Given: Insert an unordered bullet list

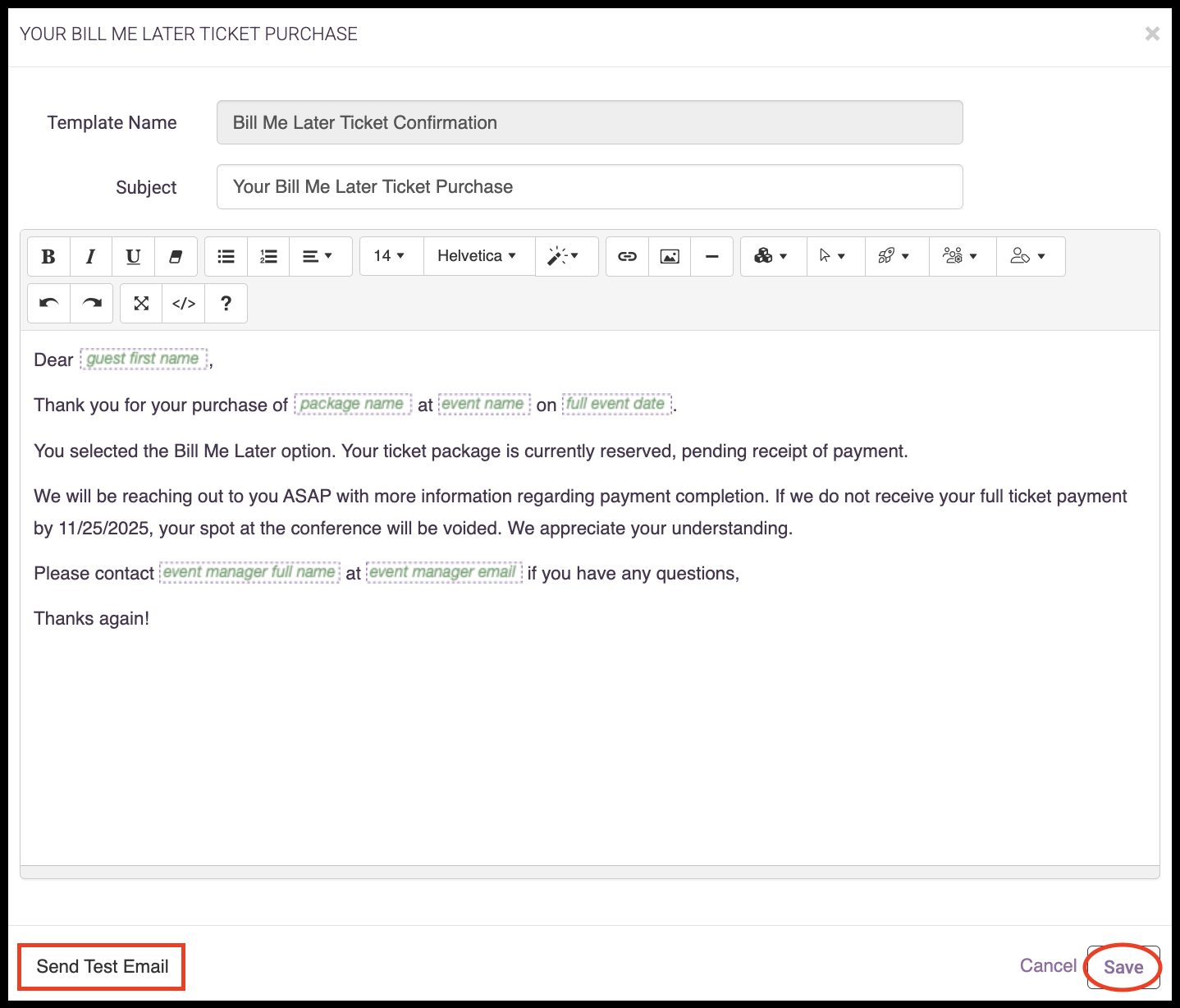Looking at the screenshot, I should tap(226, 257).
